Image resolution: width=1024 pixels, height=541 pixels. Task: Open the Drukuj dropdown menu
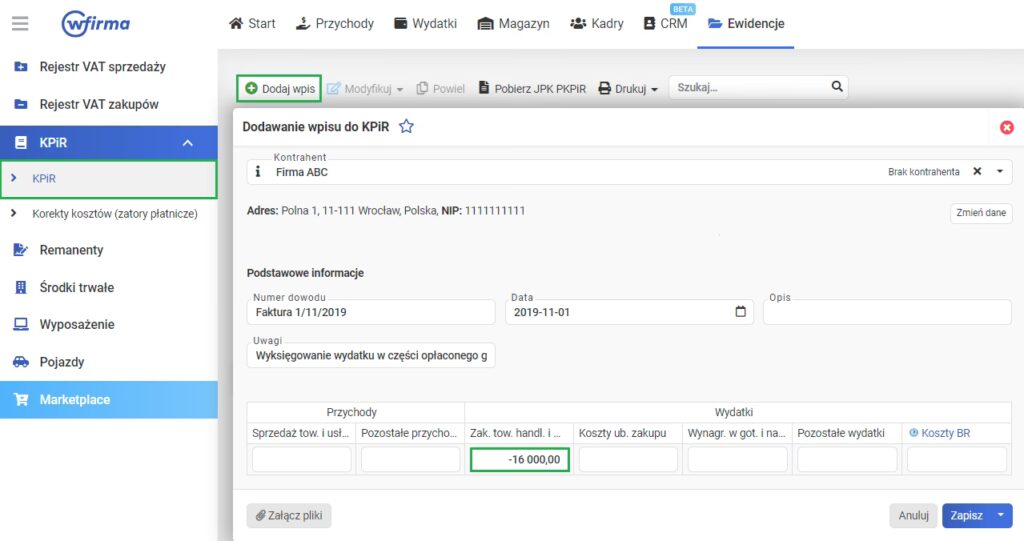tap(628, 88)
